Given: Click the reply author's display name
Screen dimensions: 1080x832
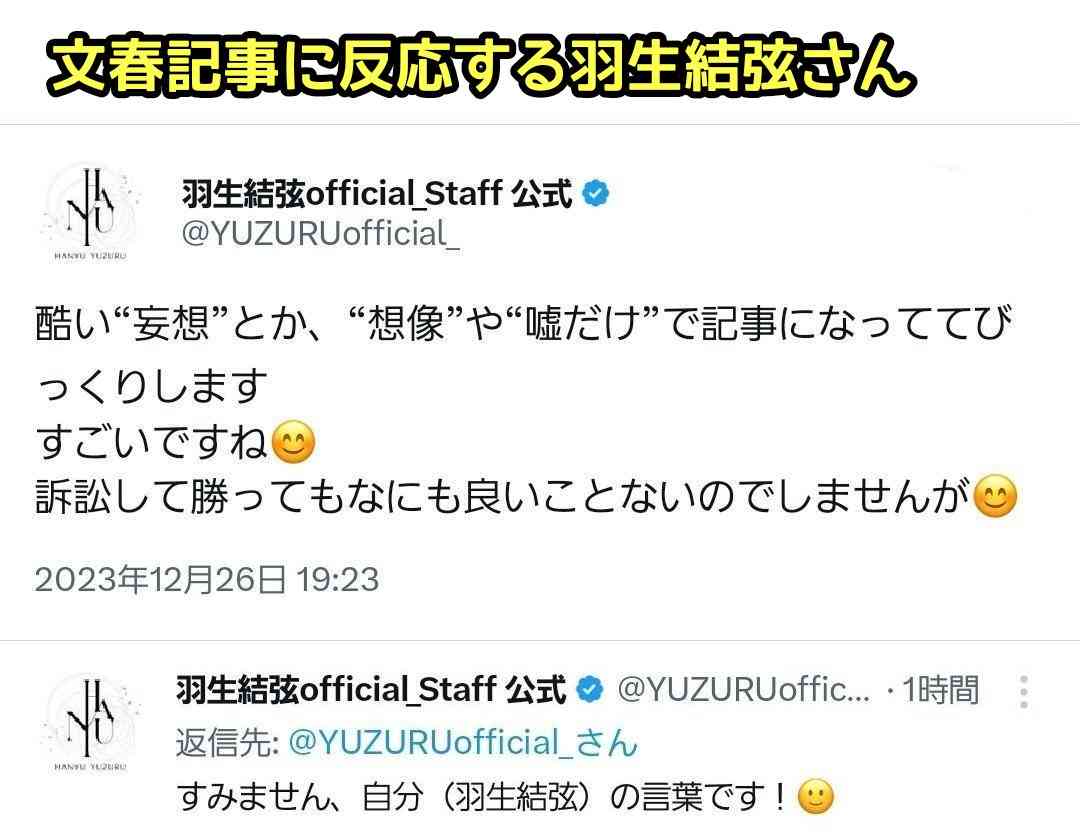Looking at the screenshot, I should tap(371, 689).
